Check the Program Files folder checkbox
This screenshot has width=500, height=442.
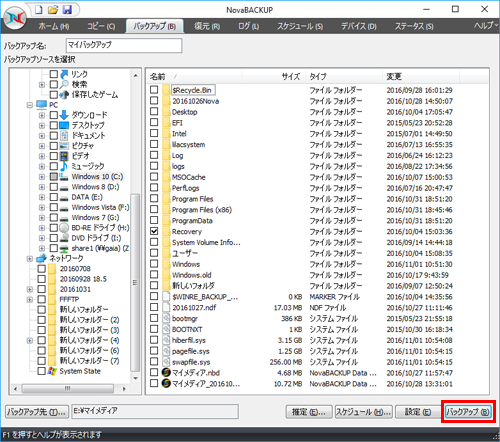[154, 199]
